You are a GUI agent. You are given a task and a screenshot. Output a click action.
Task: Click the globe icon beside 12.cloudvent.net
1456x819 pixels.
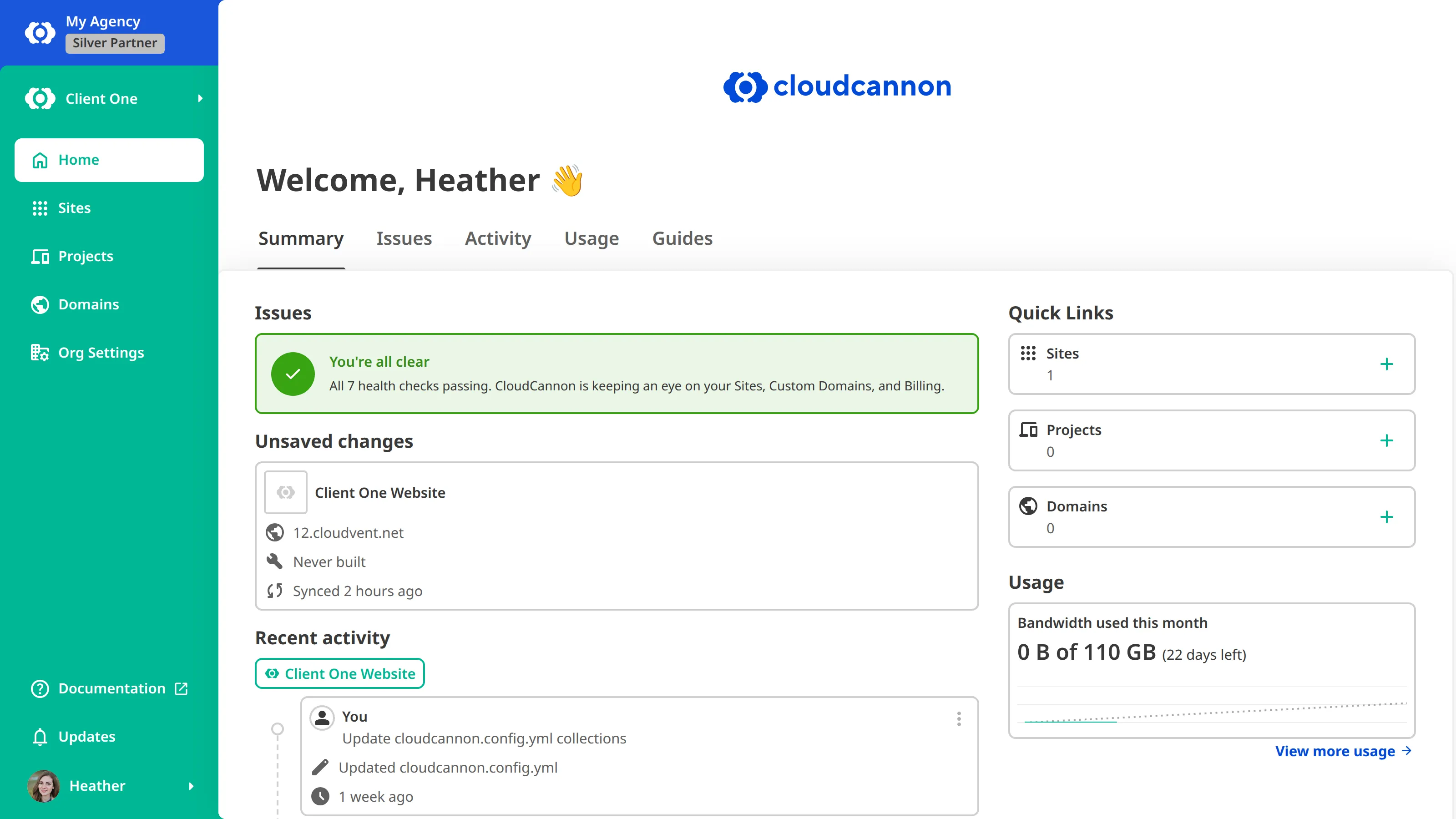click(275, 532)
